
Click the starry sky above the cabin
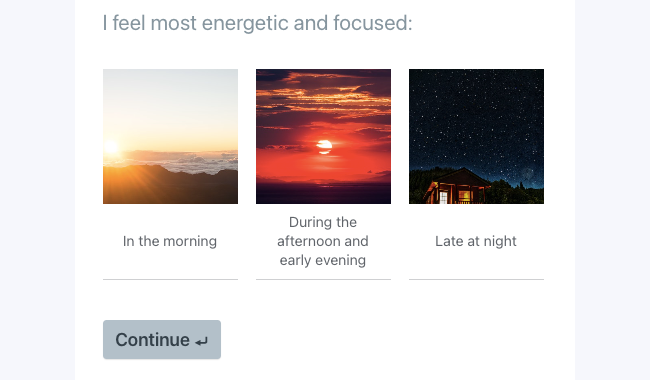(476, 118)
